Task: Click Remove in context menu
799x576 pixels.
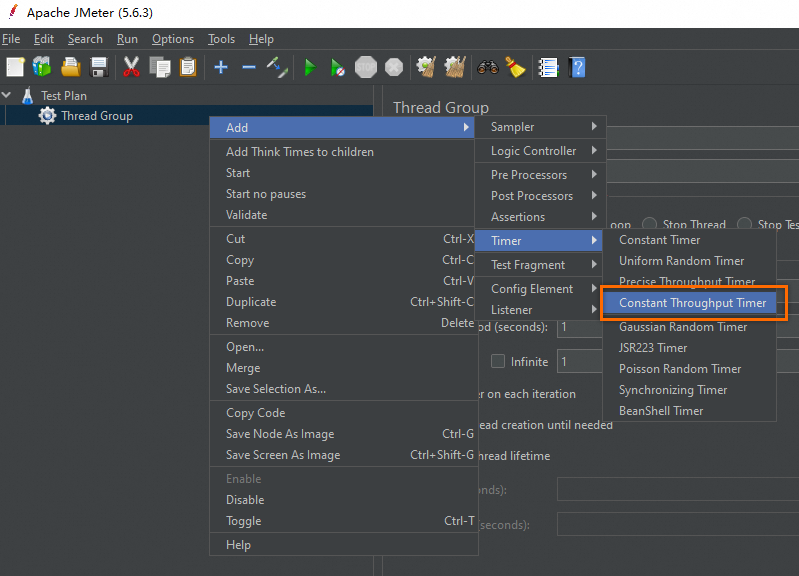Action: (x=343, y=323)
